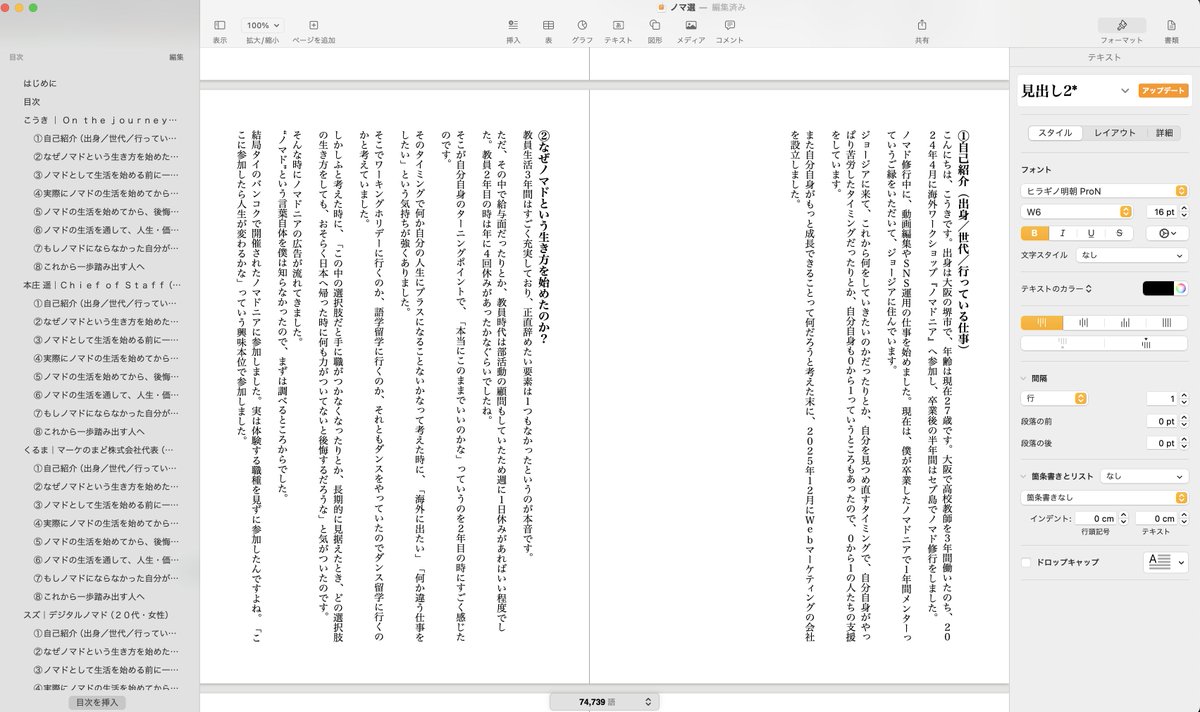
Task: Click the ノマ選 document title in titlebar
Action: tap(681, 7)
